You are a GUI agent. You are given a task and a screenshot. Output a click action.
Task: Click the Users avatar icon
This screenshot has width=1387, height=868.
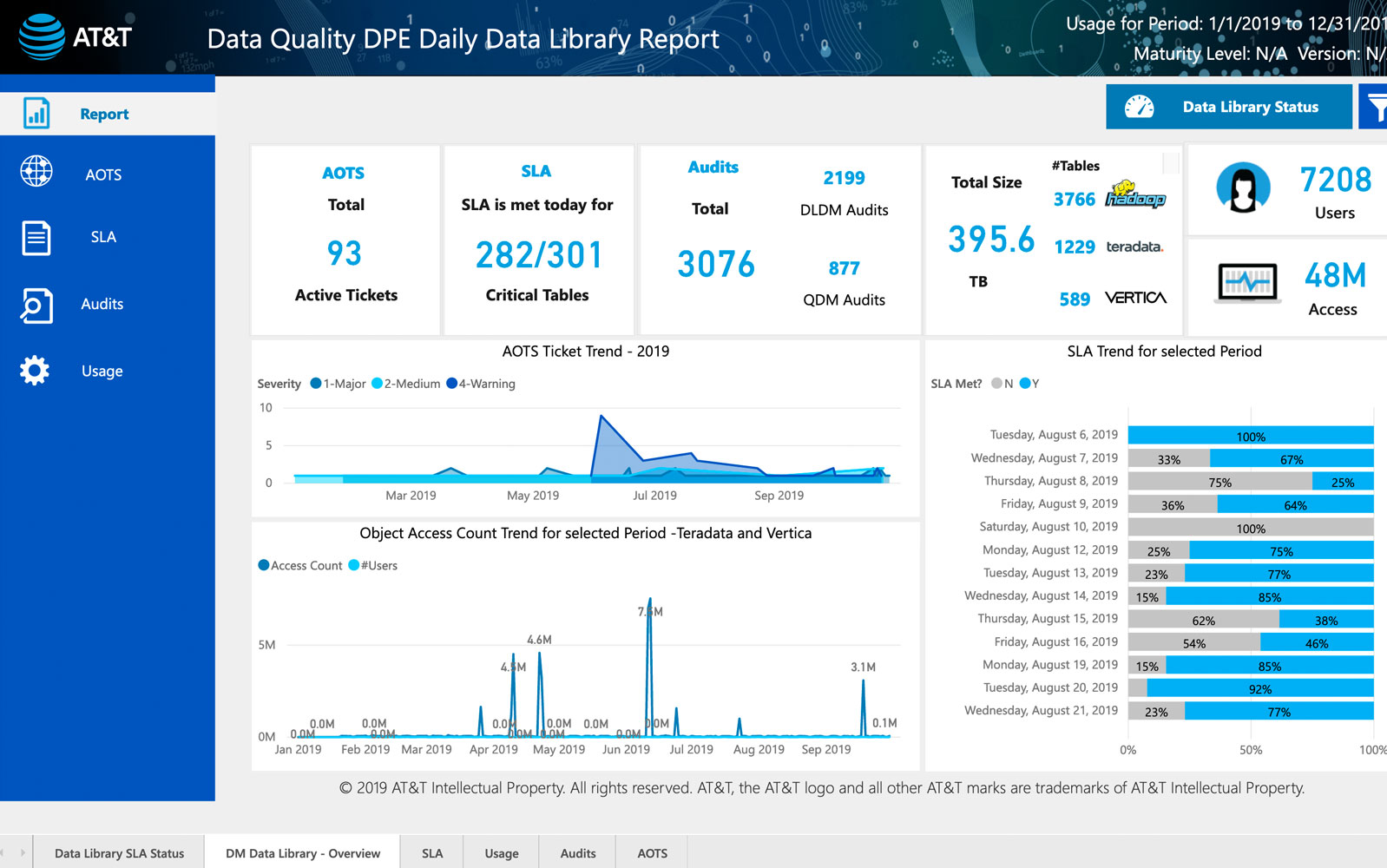[x=1243, y=187]
